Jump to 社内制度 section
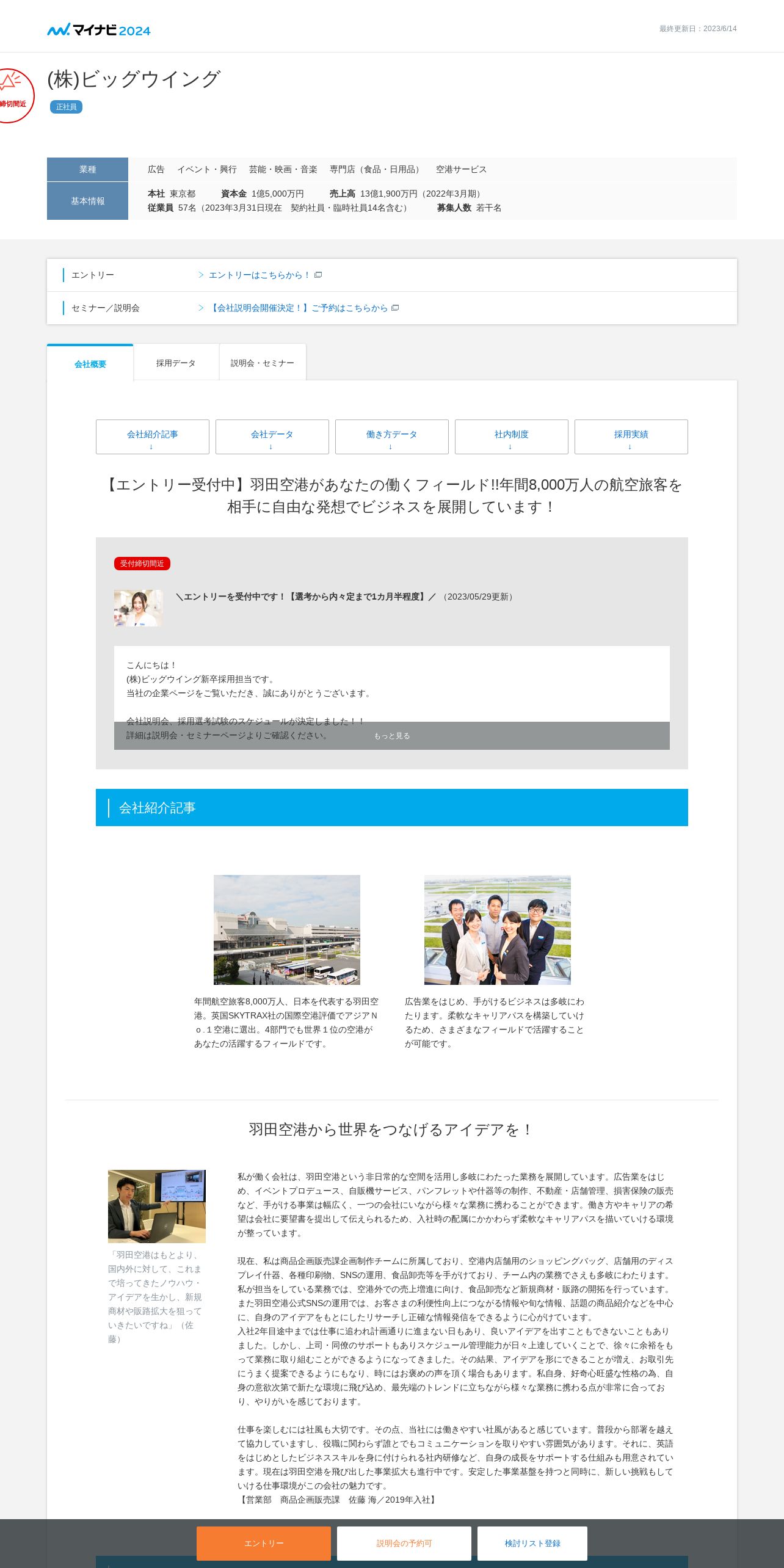This screenshot has height=1568, width=784. [x=512, y=437]
